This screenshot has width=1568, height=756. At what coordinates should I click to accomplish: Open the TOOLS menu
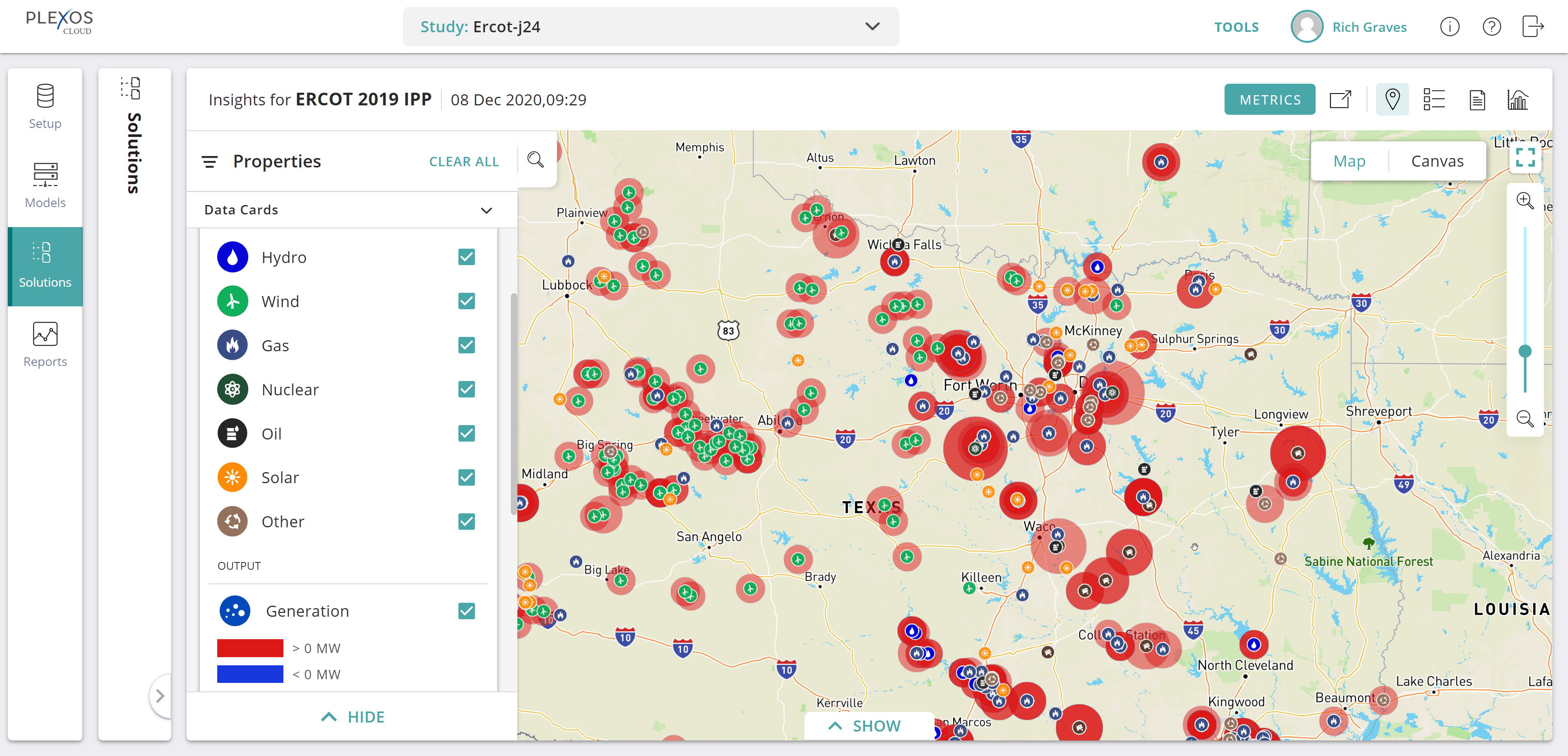(x=1236, y=27)
